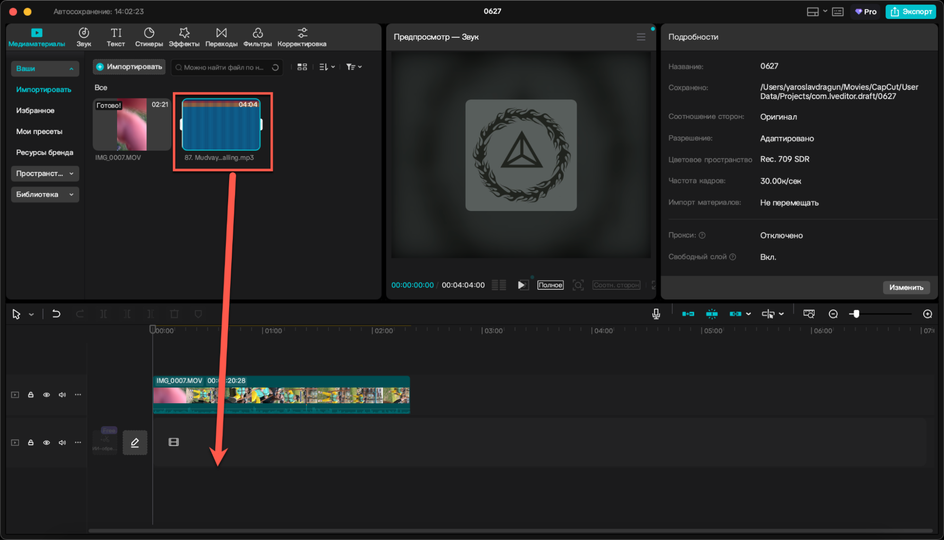Select the Mudvayne mp3 audio thumbnail

[x=221, y=124]
